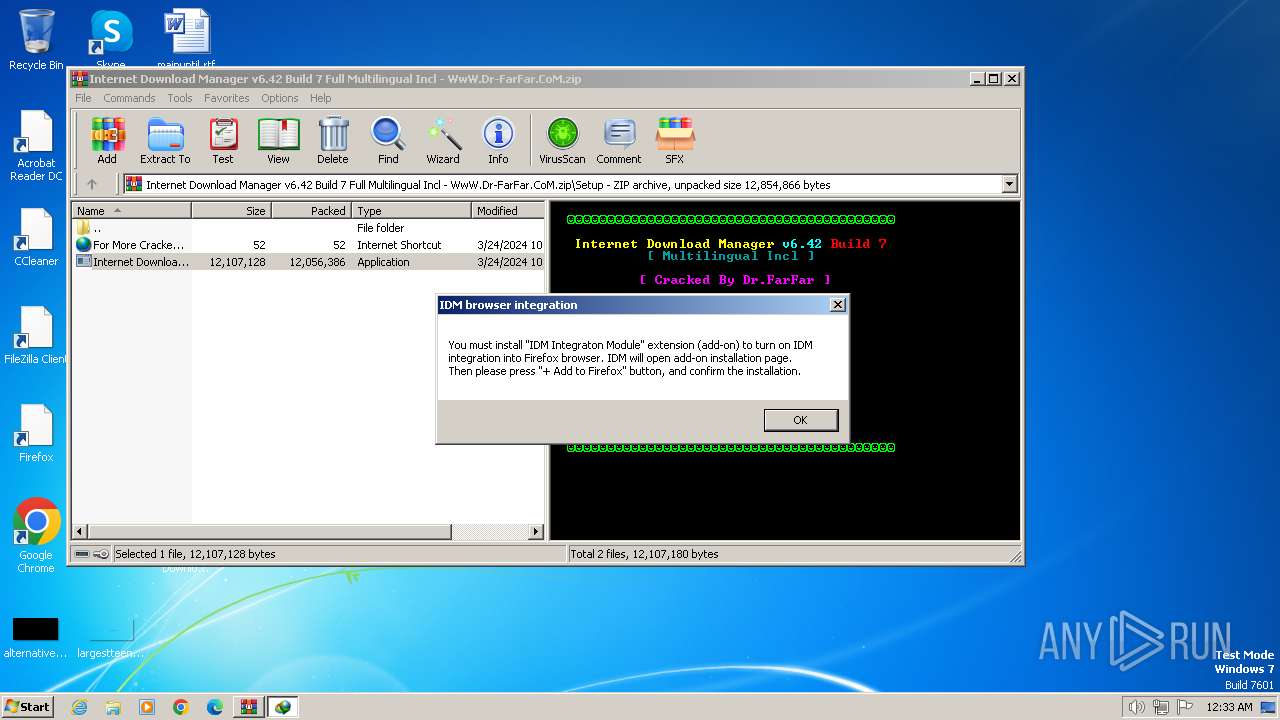The width and height of the screenshot is (1280, 720).
Task: Open the Options menu
Action: [x=280, y=98]
